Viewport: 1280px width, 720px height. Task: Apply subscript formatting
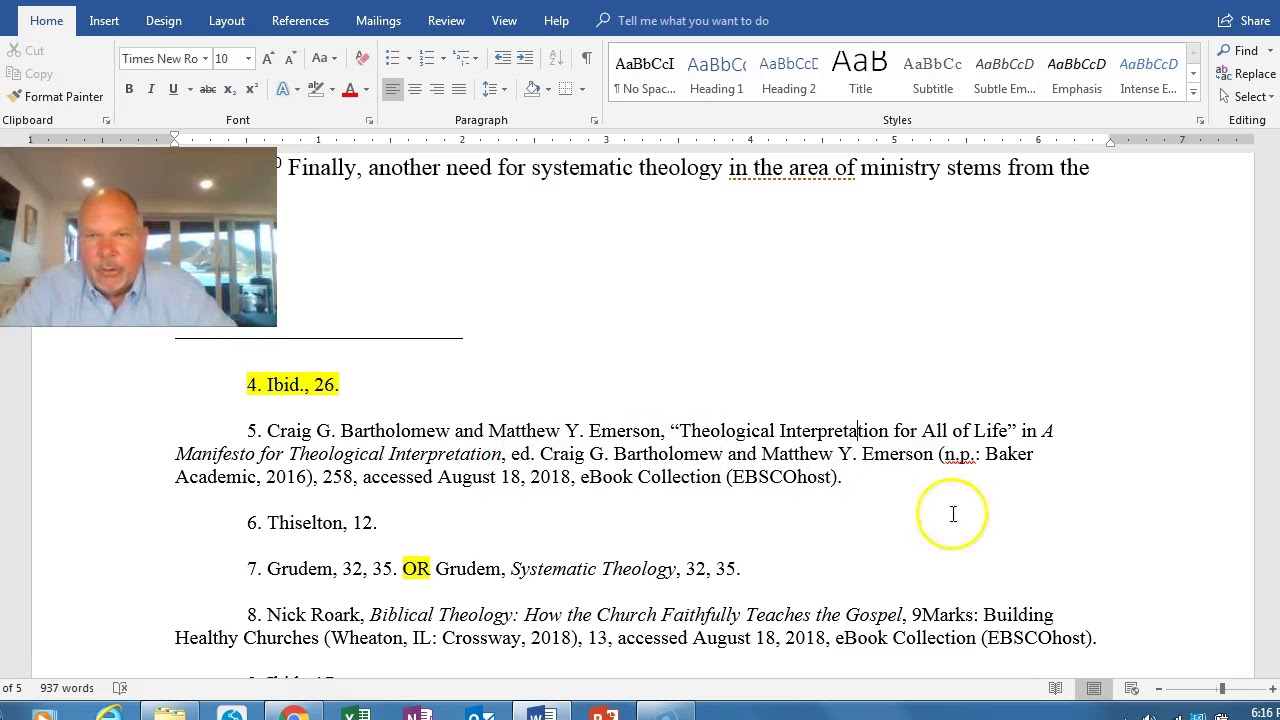tap(230, 90)
